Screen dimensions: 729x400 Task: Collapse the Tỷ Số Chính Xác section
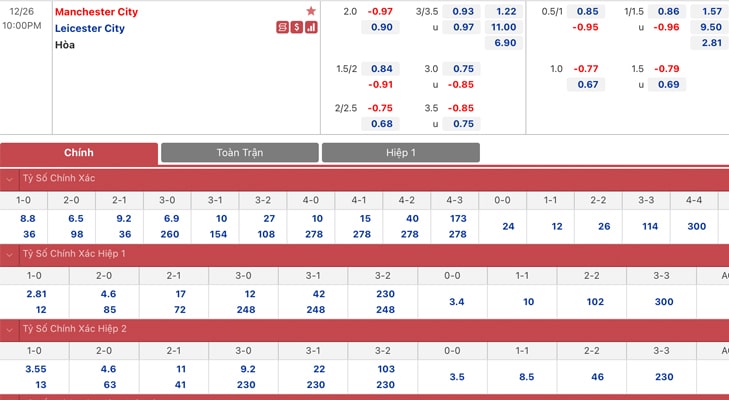(x=9, y=179)
